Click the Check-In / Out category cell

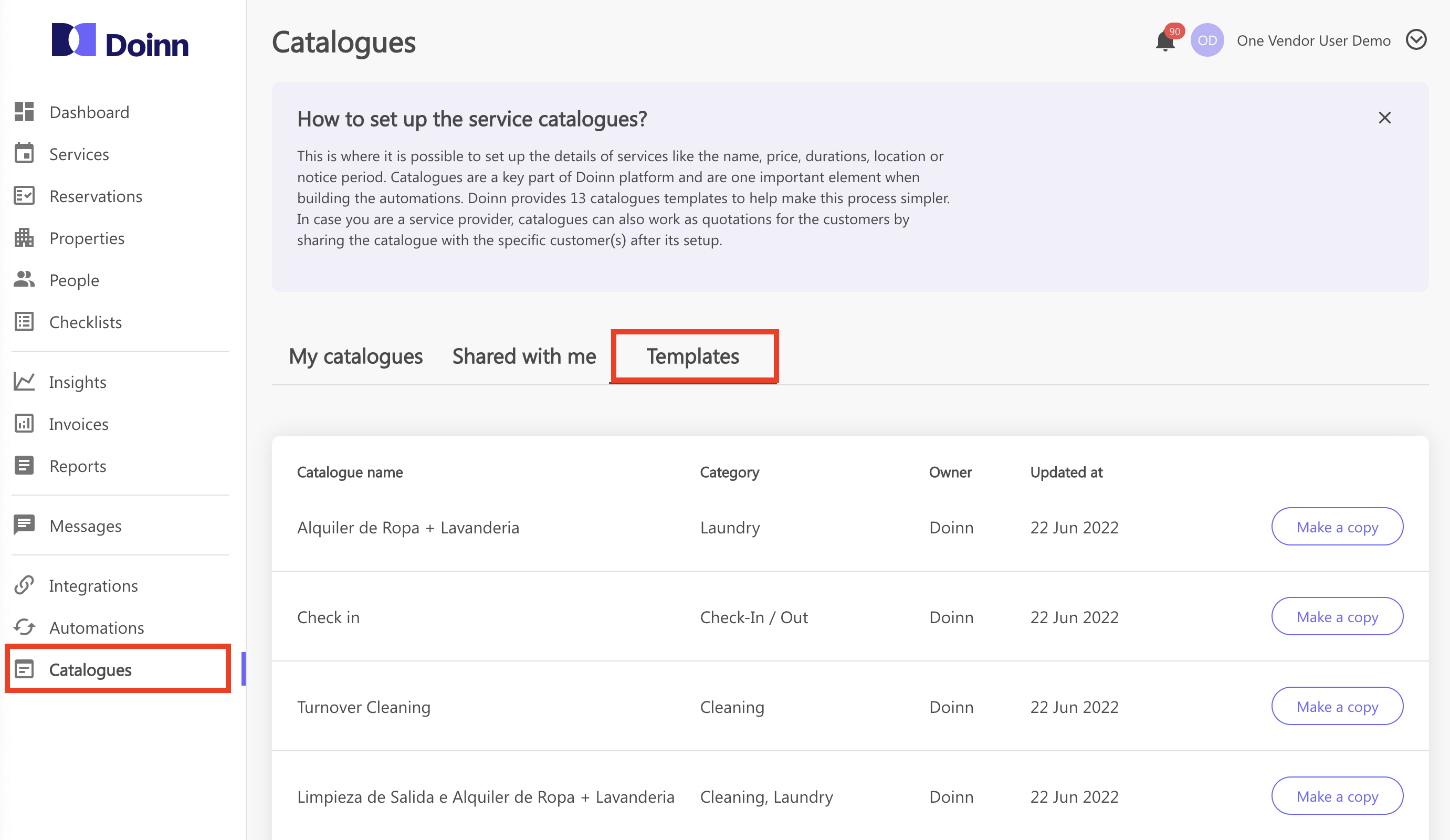(x=754, y=617)
